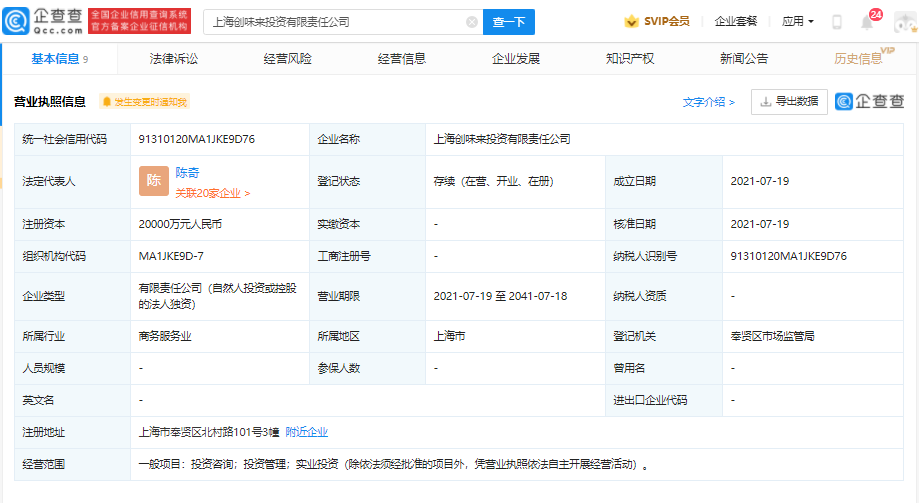Expand 关联20家企业 related companies

coord(212,193)
